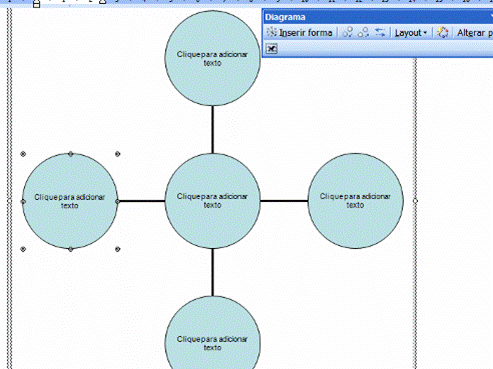Click the top-center handle of the left circle
Image resolution: width=493 pixels, height=369 pixels.
click(71, 154)
